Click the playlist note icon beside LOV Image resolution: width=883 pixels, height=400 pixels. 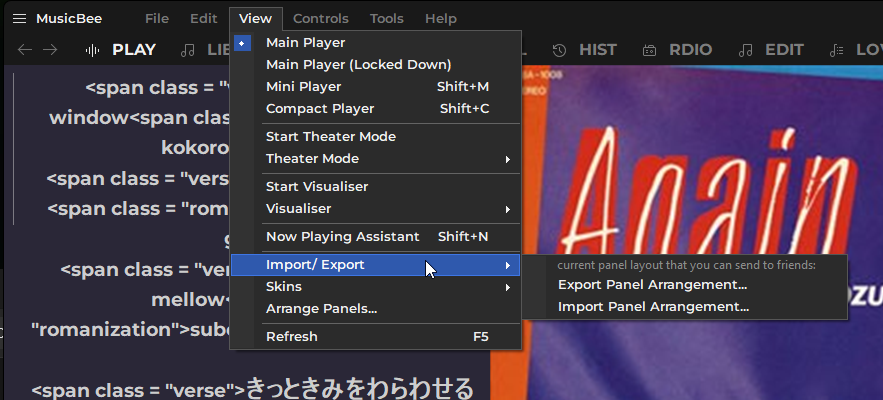(836, 50)
